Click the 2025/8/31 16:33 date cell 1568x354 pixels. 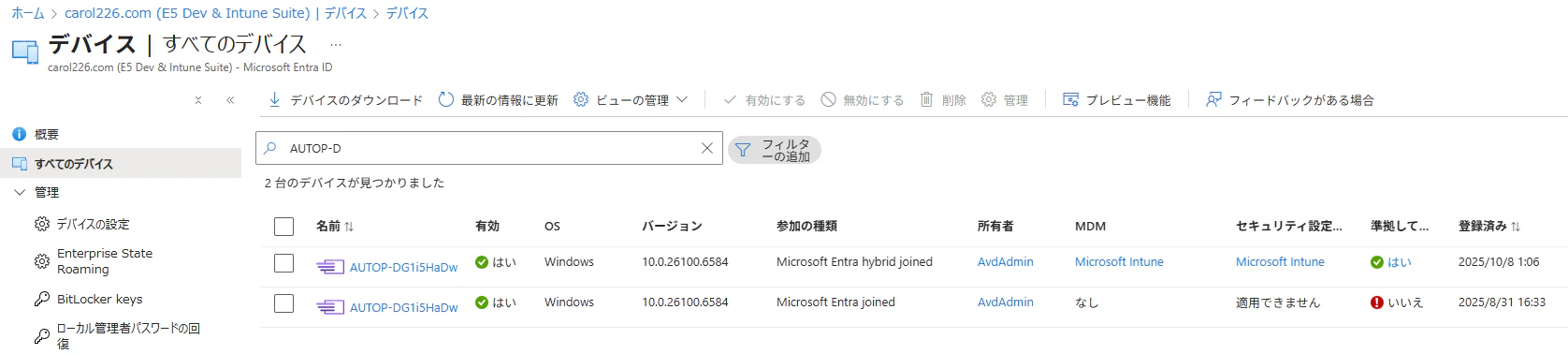click(1502, 302)
